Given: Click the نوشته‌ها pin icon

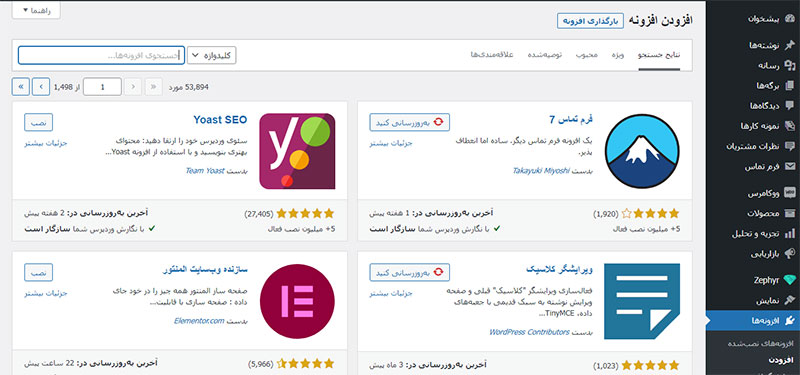Looking at the screenshot, I should coord(790,45).
